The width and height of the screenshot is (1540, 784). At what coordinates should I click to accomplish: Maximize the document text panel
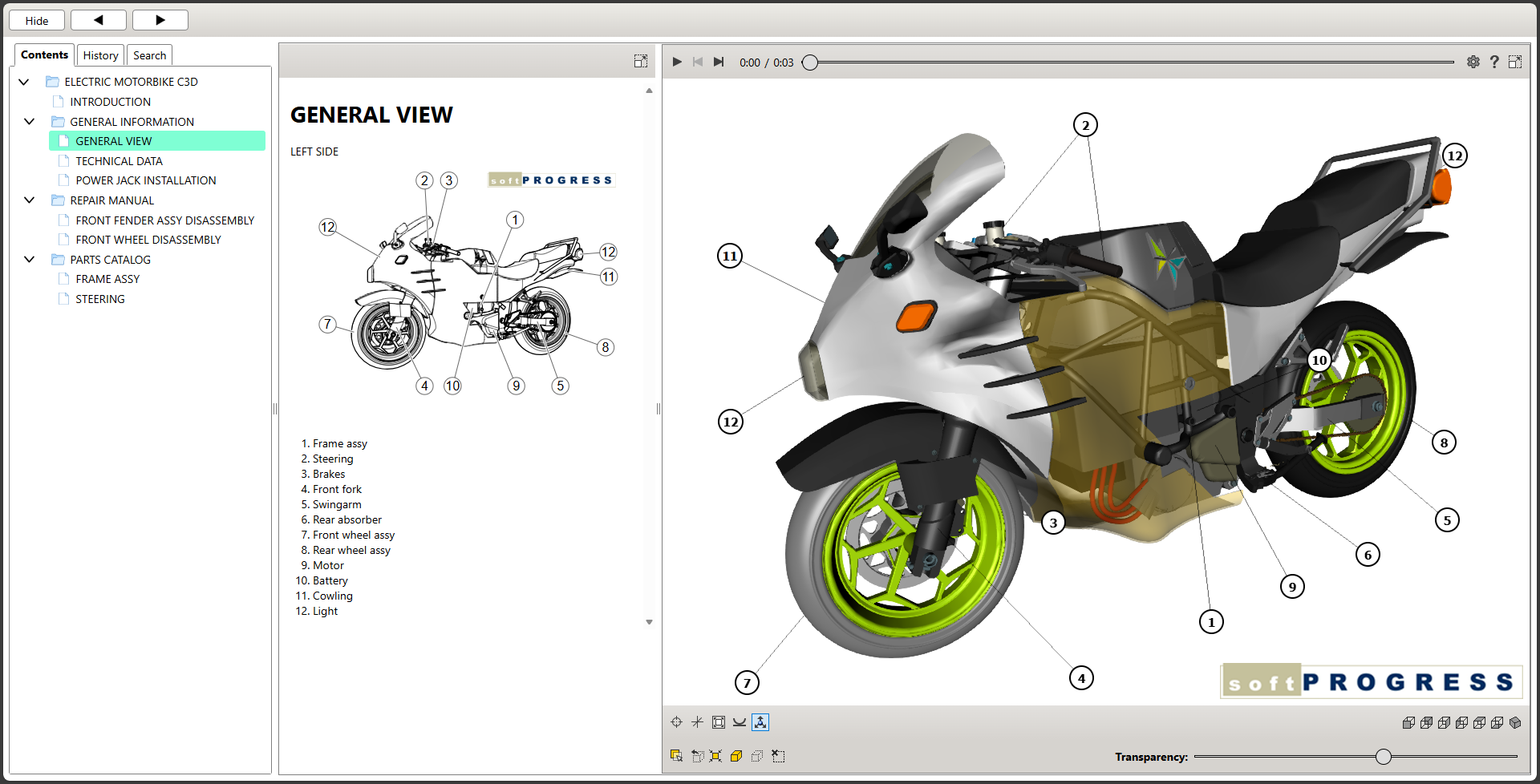[641, 61]
